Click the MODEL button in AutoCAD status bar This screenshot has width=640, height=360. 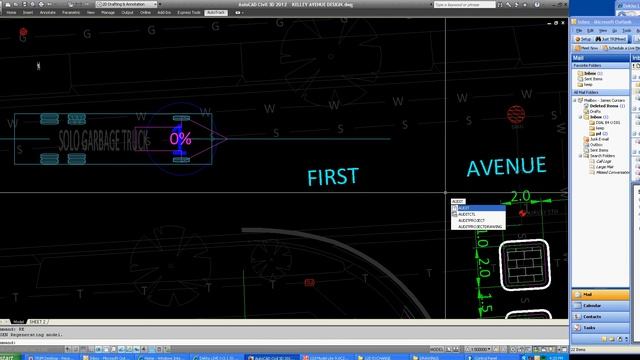(x=437, y=349)
